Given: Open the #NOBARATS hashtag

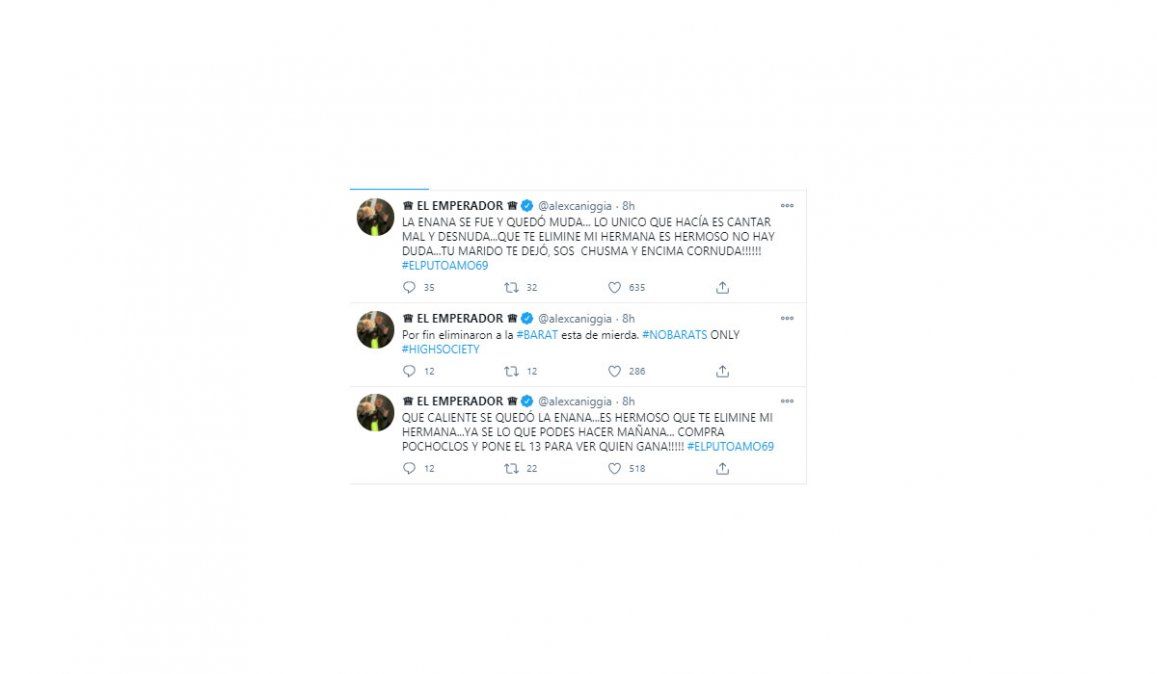Looking at the screenshot, I should click(674, 334).
